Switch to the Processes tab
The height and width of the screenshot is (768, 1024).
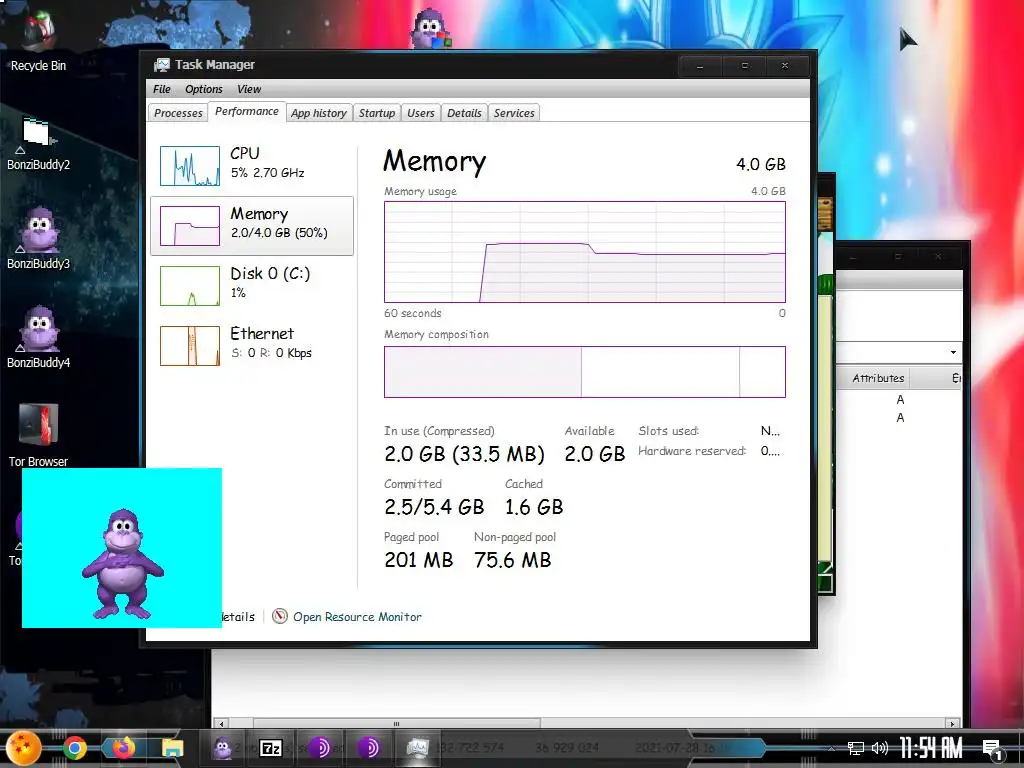(x=178, y=113)
